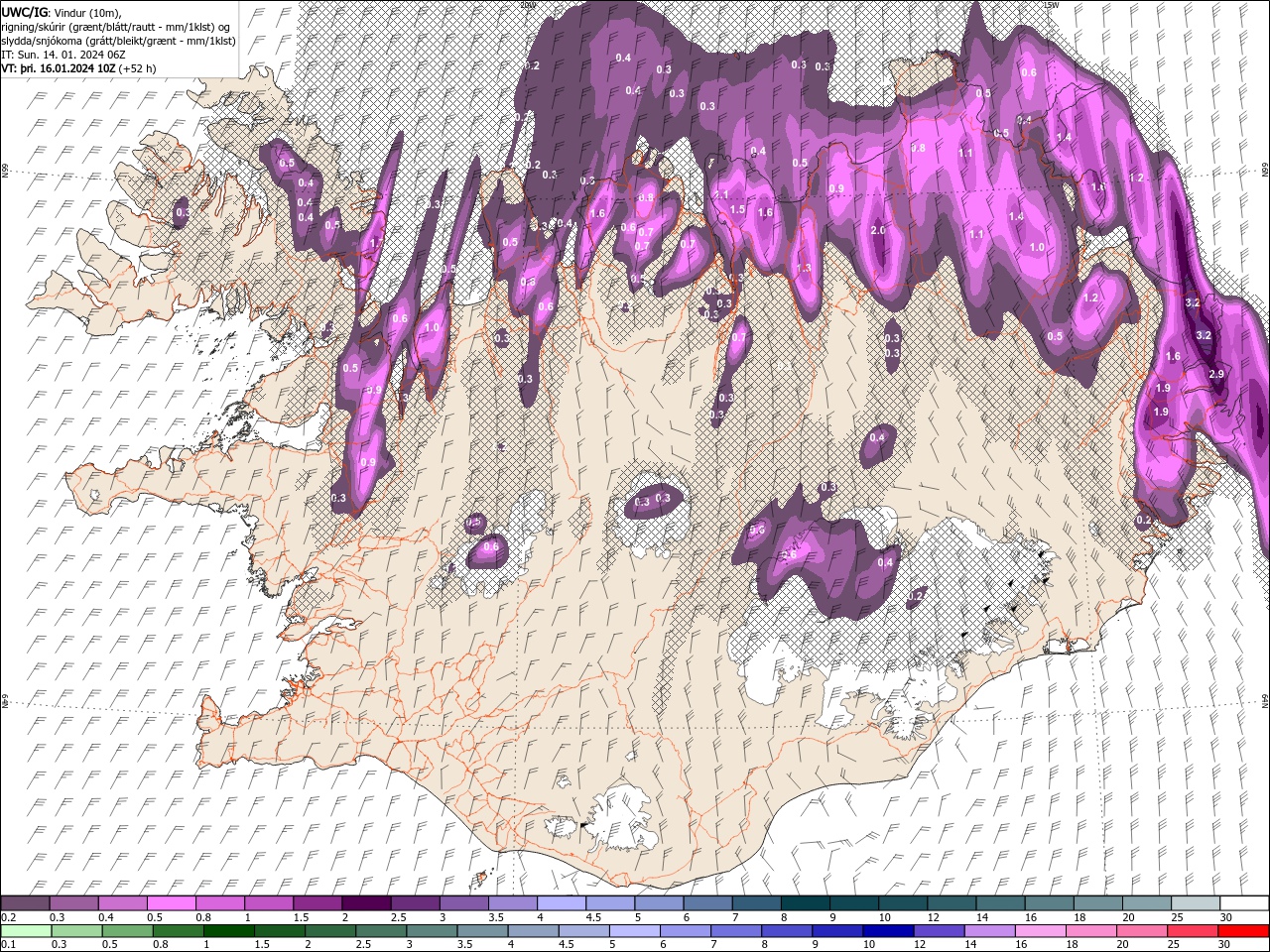Pick the pale grey 25 swatch, upper legend
Viewport: 1270px width, 952px height.
click(1195, 903)
